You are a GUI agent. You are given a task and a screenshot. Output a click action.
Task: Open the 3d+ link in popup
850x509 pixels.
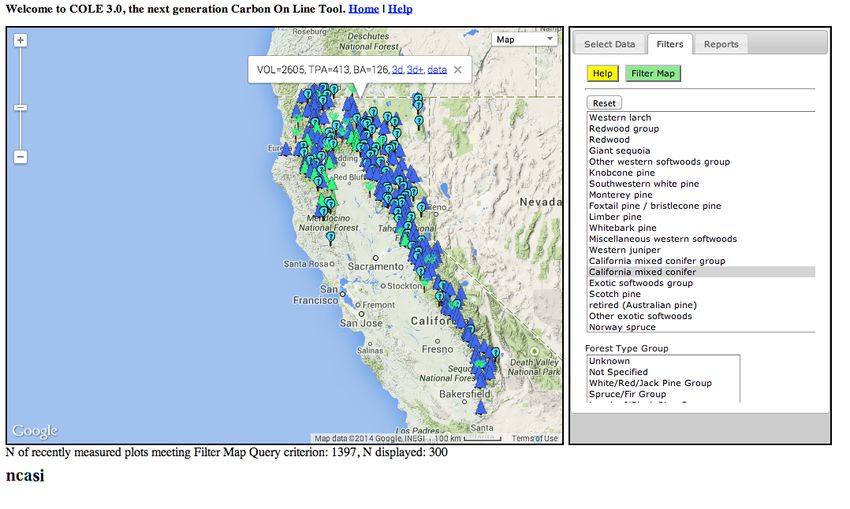415,69
